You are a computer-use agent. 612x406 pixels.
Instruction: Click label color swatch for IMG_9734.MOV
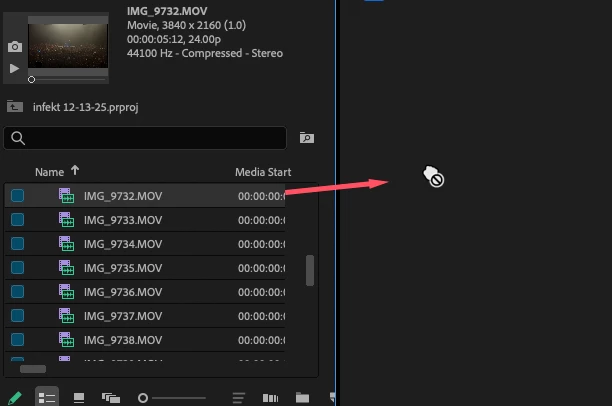pyautogui.click(x=18, y=244)
